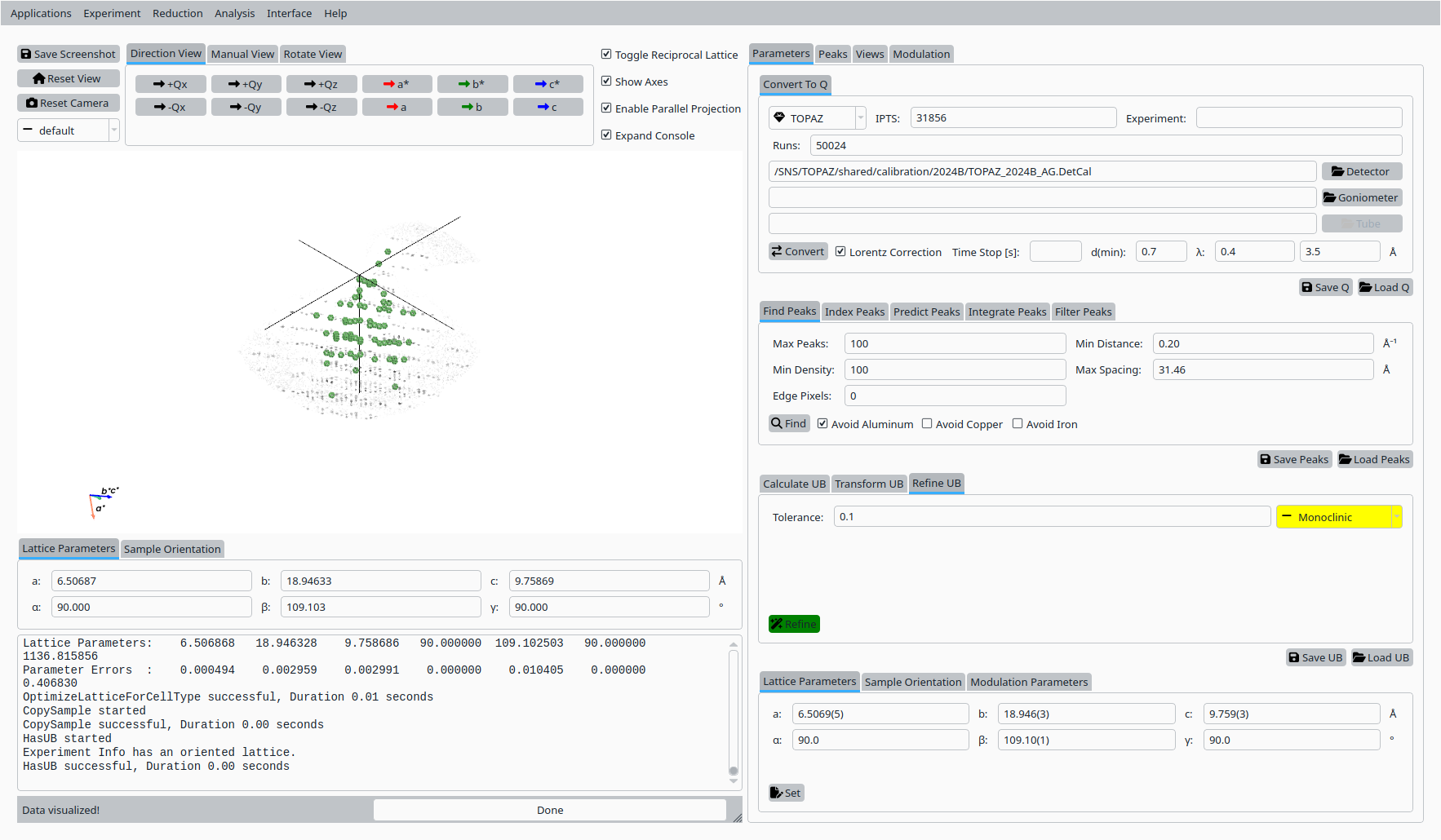Click the console output vertical scrollbar
This screenshot has height=840, width=1441.
click(x=734, y=710)
